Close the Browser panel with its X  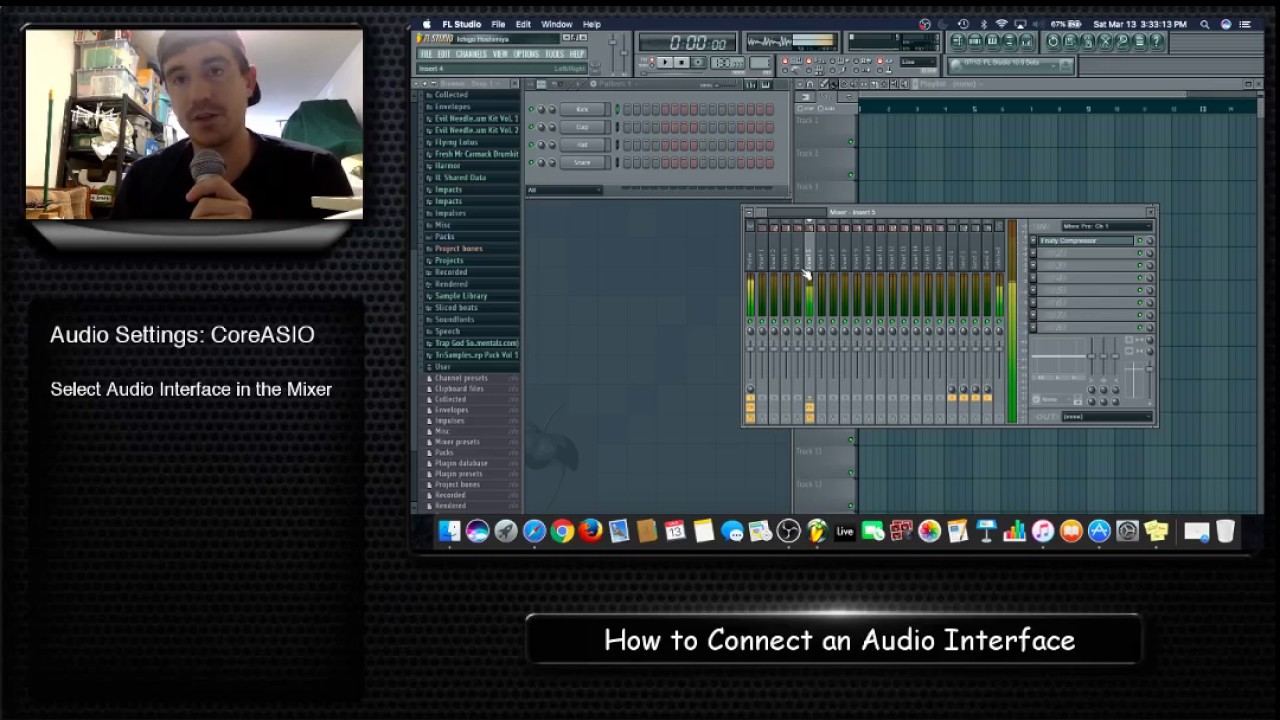pyautogui.click(x=515, y=83)
